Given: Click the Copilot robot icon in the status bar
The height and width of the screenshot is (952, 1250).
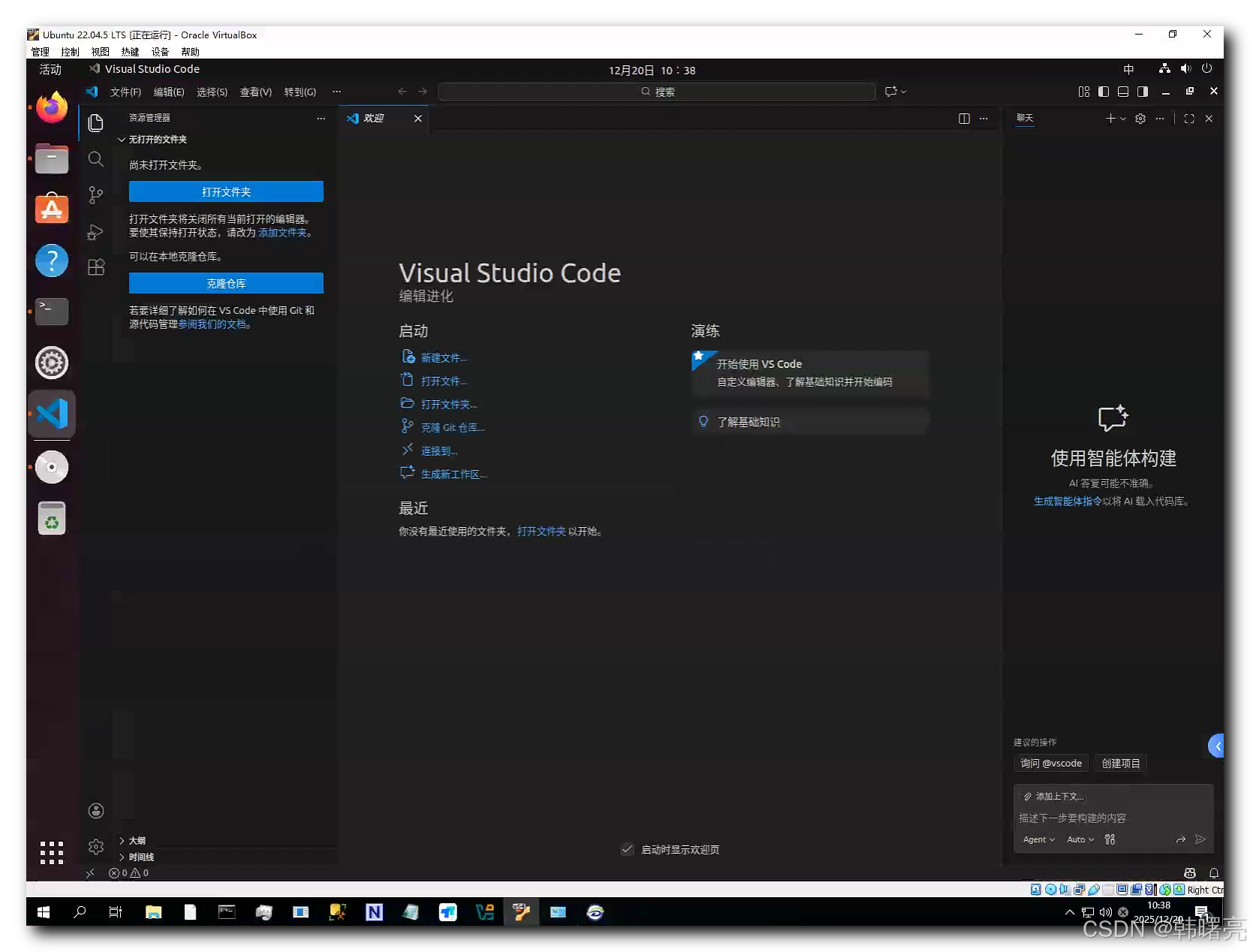Looking at the screenshot, I should tap(1189, 872).
